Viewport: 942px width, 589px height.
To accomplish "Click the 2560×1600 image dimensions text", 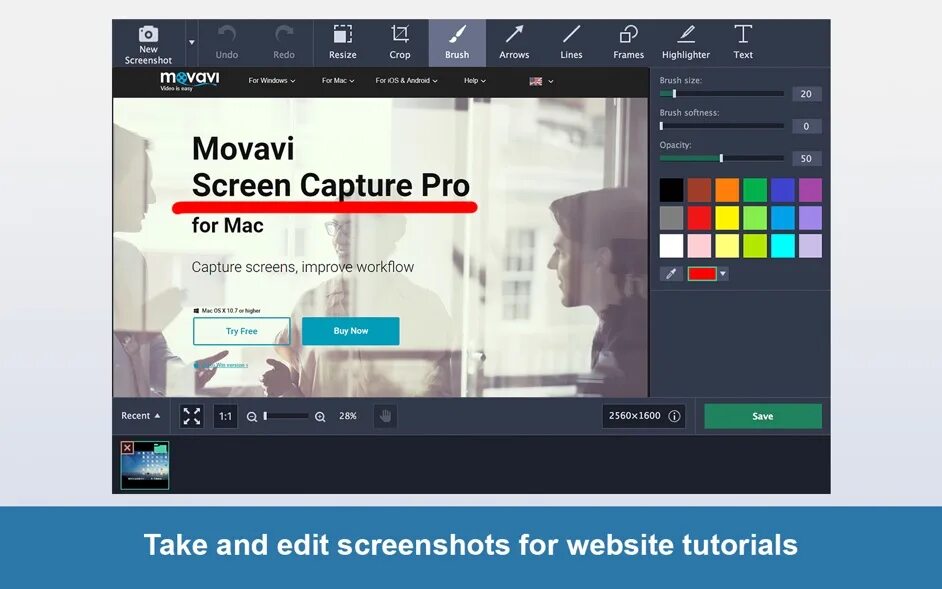I will 634,416.
